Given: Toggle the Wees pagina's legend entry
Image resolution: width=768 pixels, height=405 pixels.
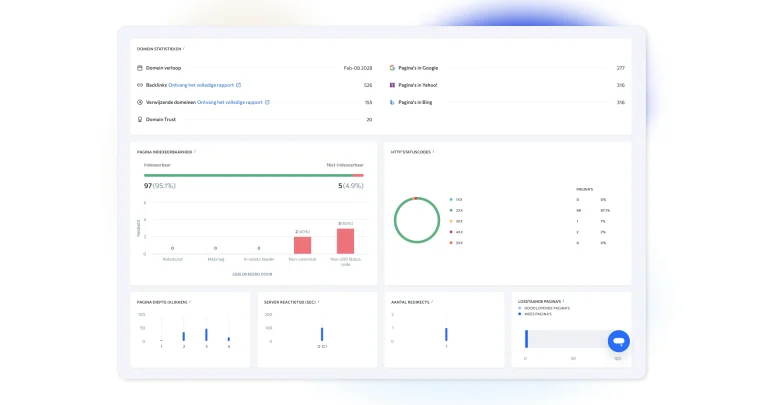Looking at the screenshot, I should click(x=535, y=314).
